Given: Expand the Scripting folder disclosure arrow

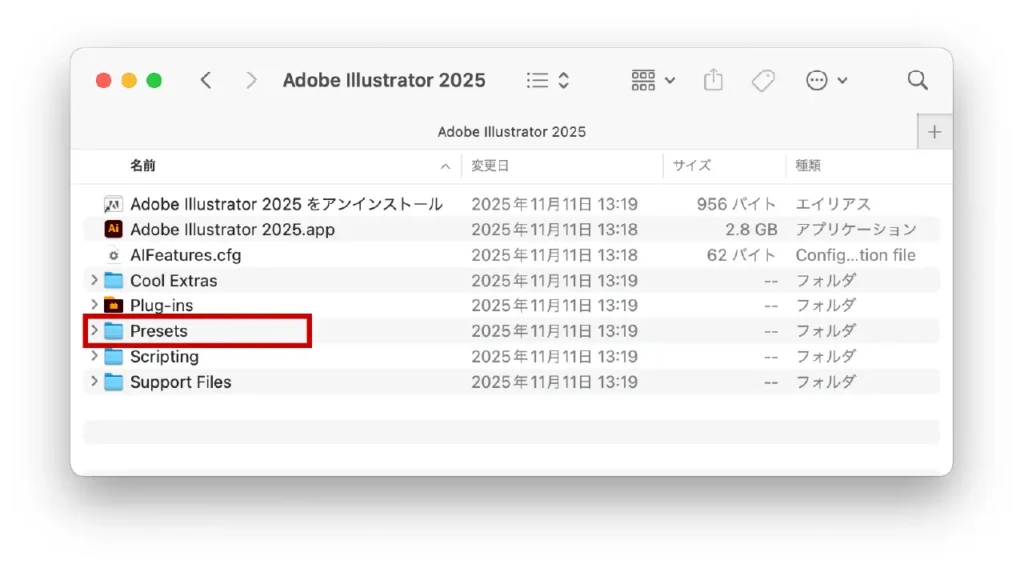Looking at the screenshot, I should pos(94,357).
